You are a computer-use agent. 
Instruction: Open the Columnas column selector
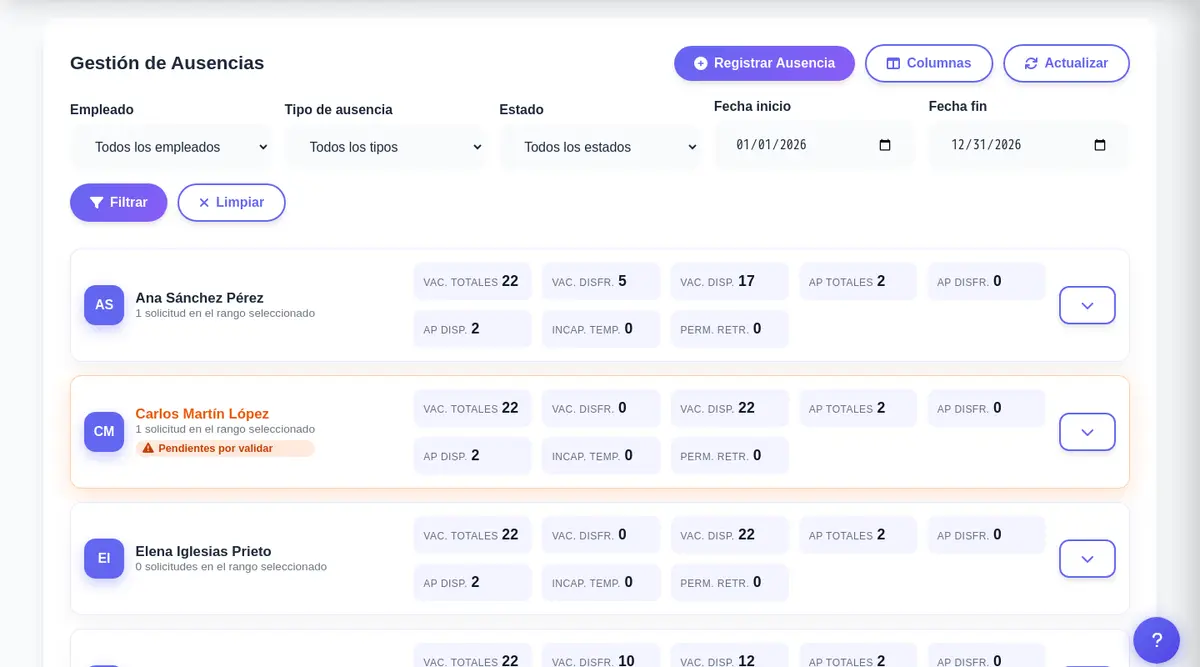(x=929, y=63)
